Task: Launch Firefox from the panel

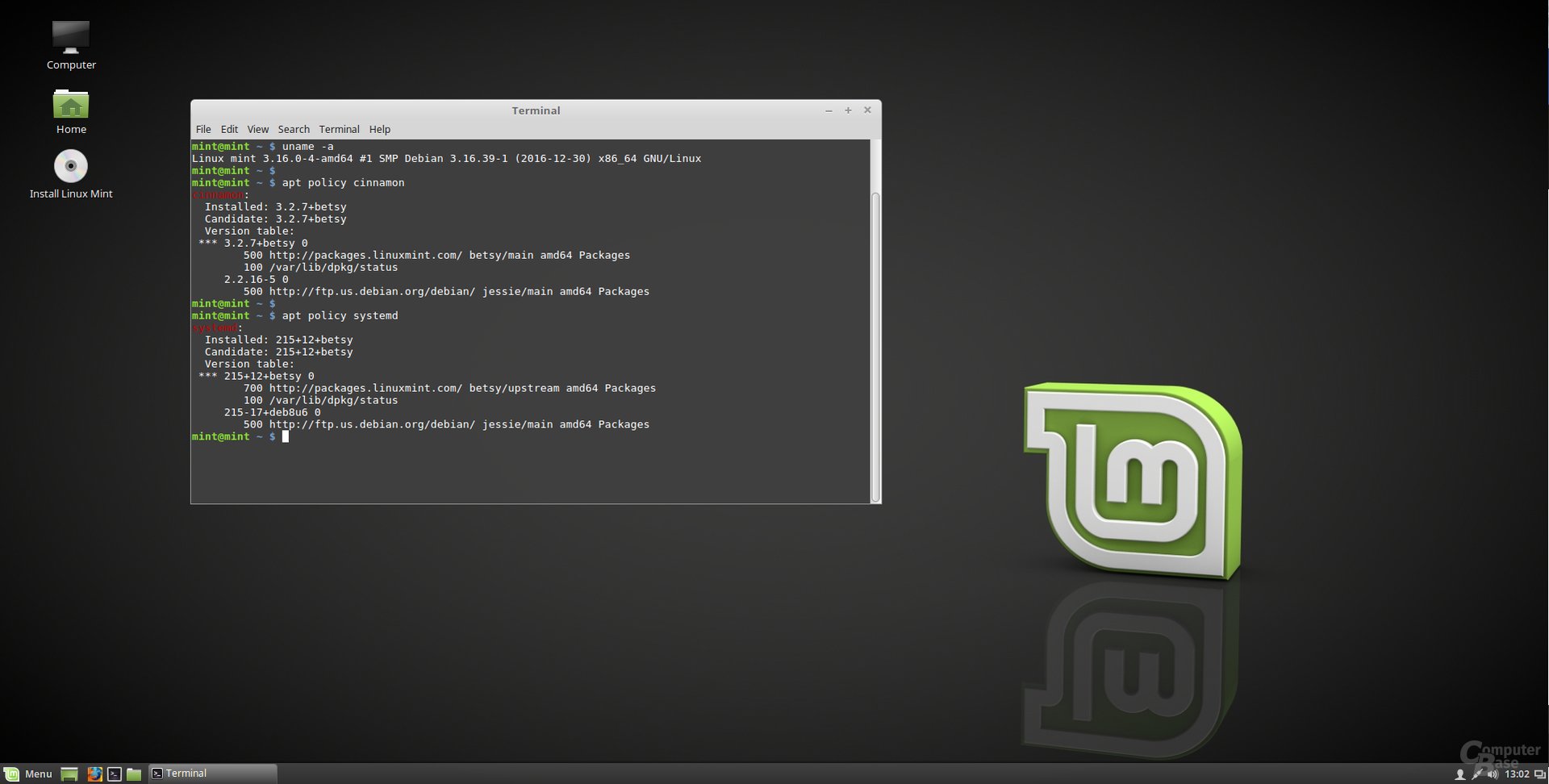Action: [x=94, y=774]
